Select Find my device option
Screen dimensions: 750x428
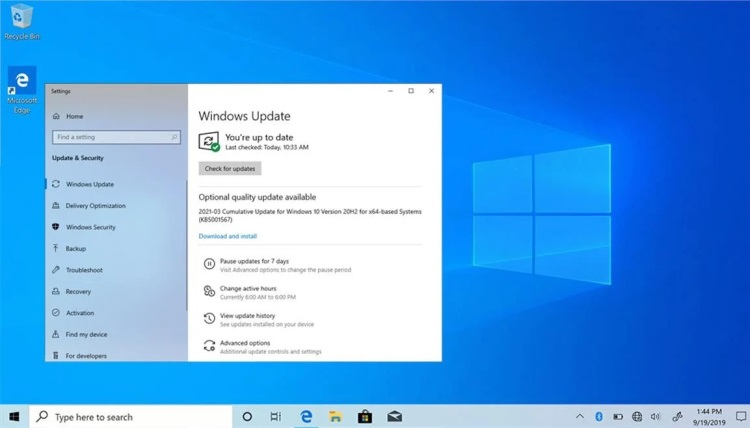[86, 335]
